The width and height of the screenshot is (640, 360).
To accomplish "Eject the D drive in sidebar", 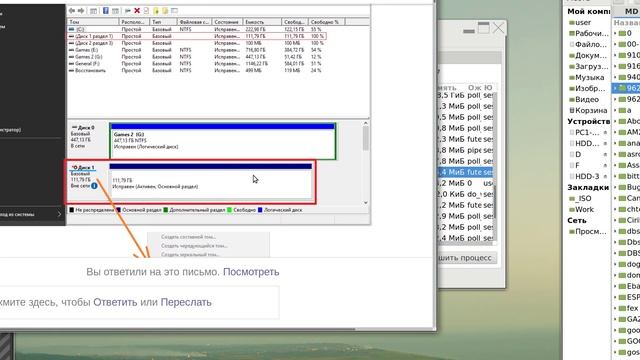I will (605, 155).
